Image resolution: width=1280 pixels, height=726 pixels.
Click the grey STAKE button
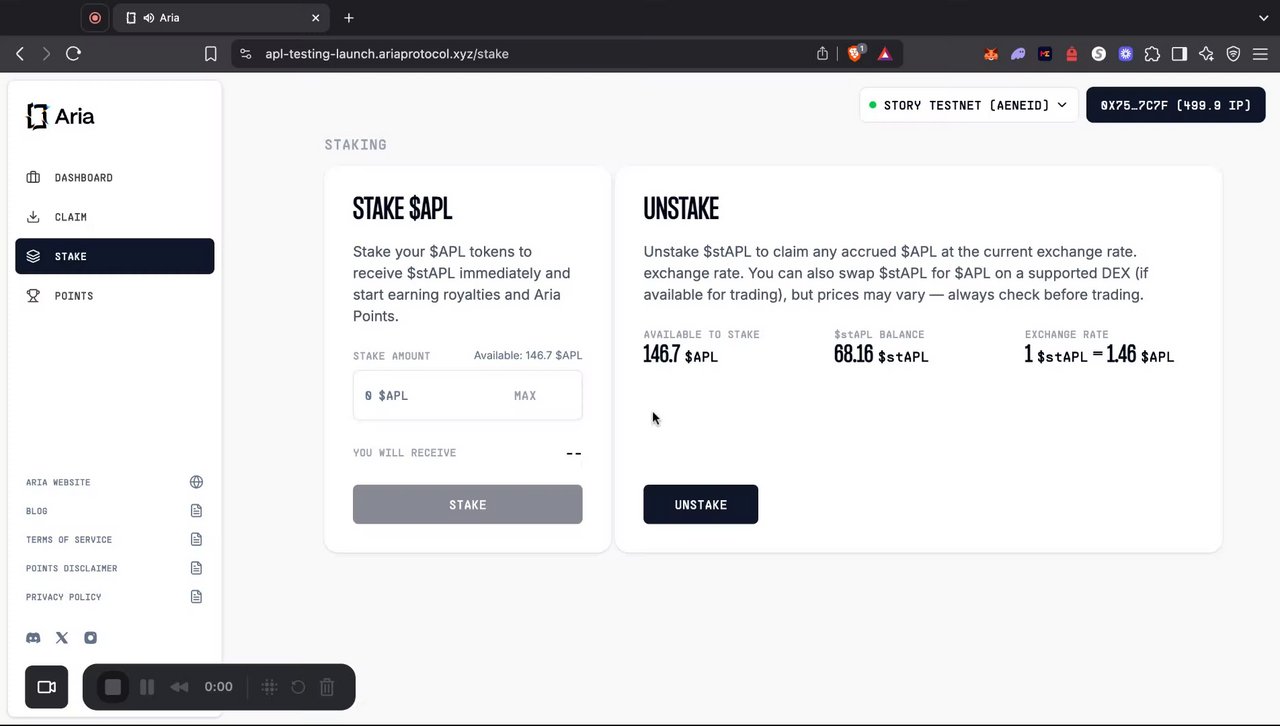coord(467,504)
